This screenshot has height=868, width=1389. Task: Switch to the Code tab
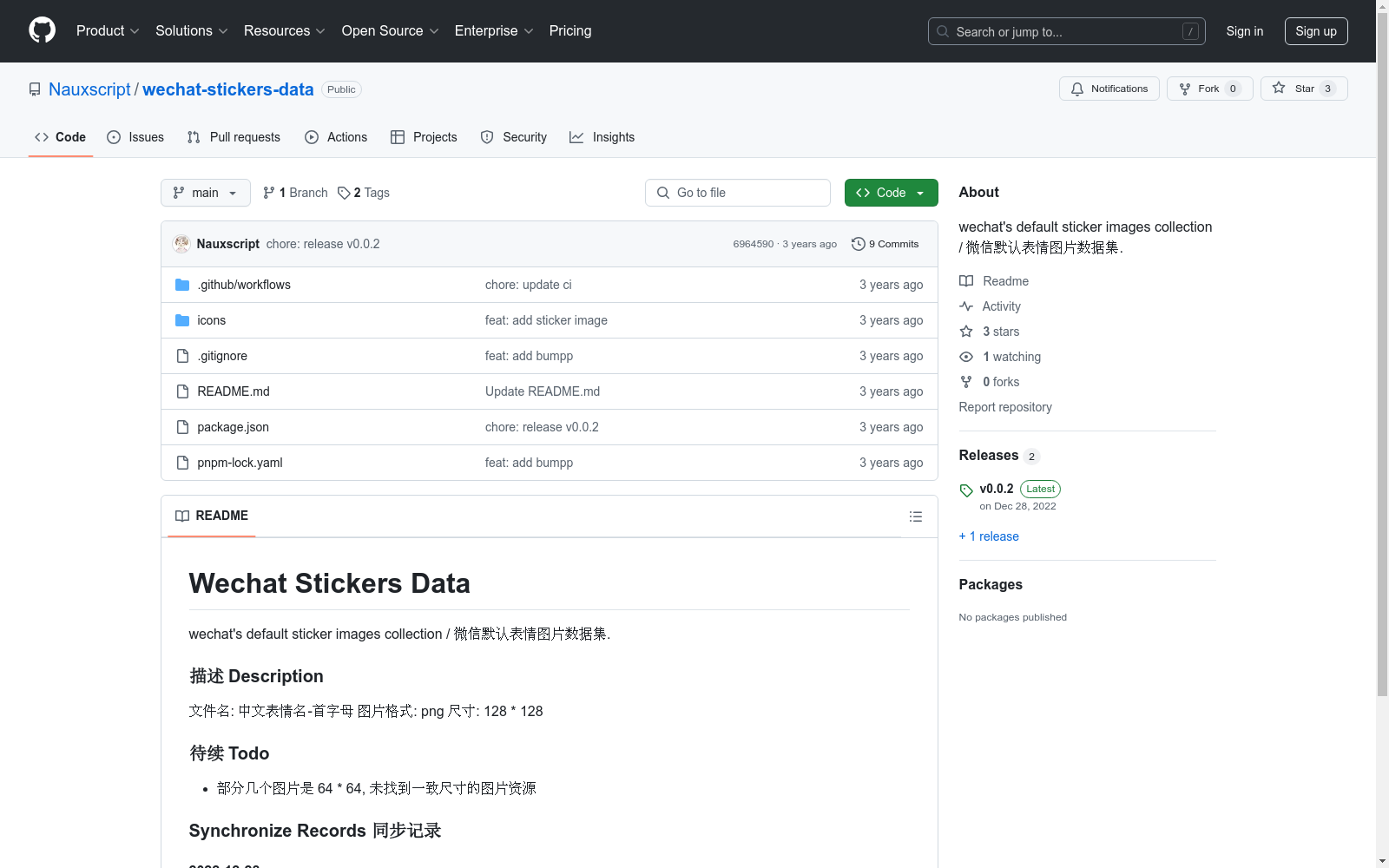coord(61,137)
